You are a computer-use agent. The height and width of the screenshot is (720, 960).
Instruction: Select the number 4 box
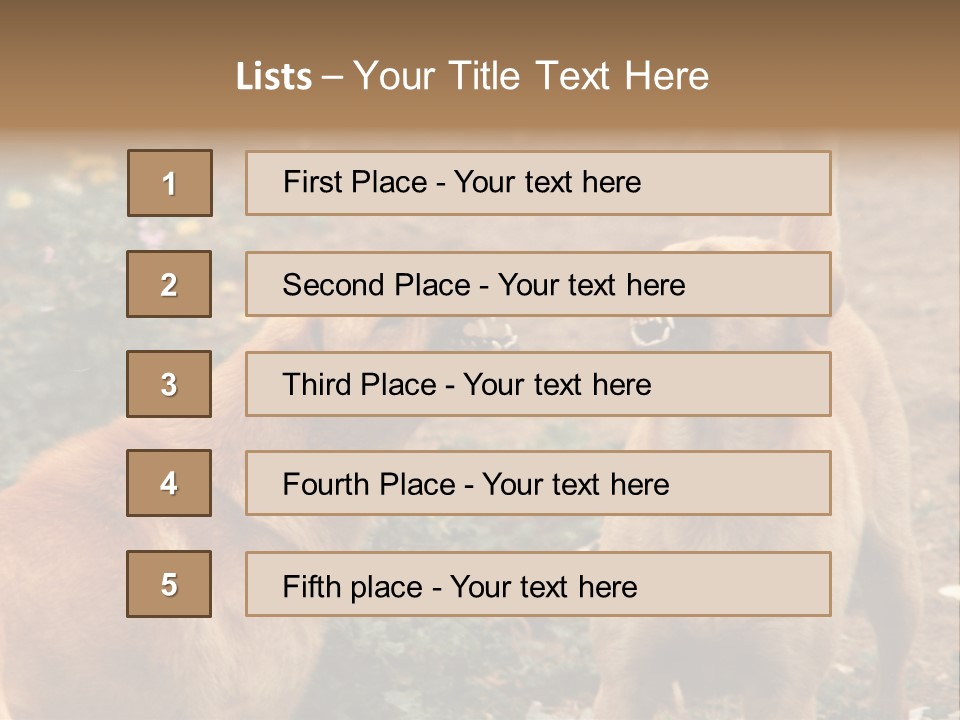click(x=169, y=483)
